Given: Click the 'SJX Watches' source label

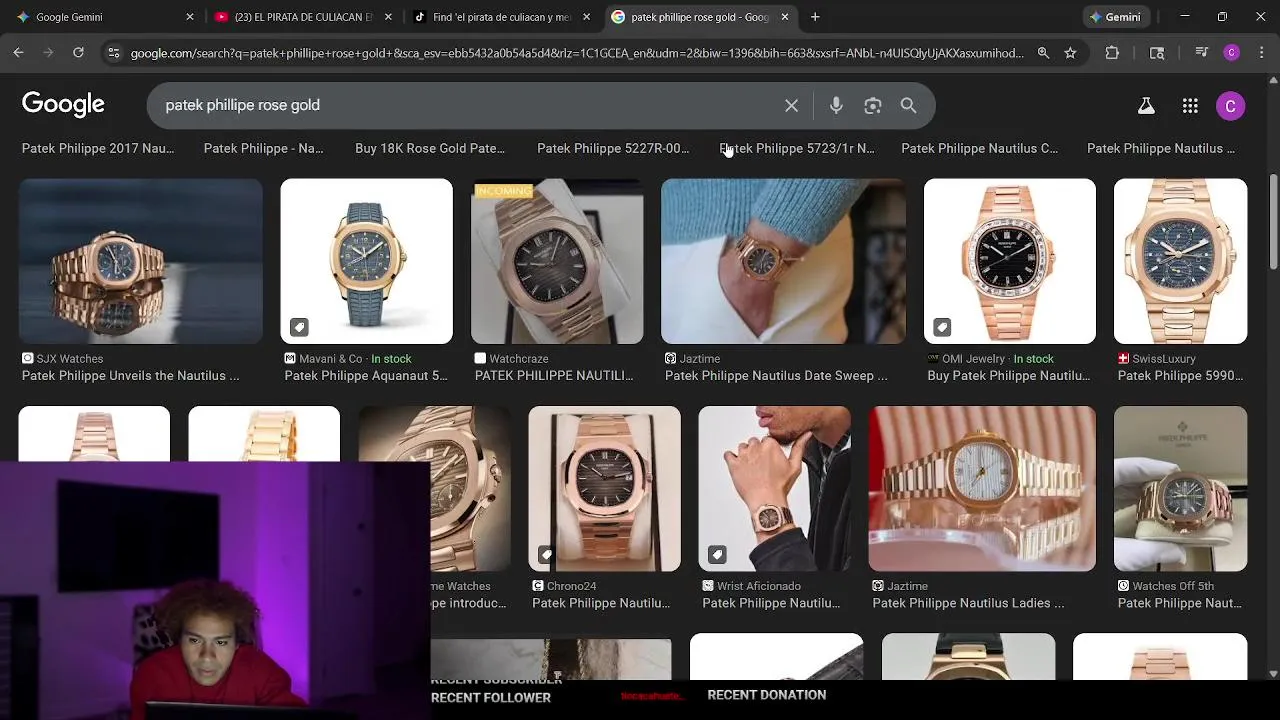Looking at the screenshot, I should 69,358.
